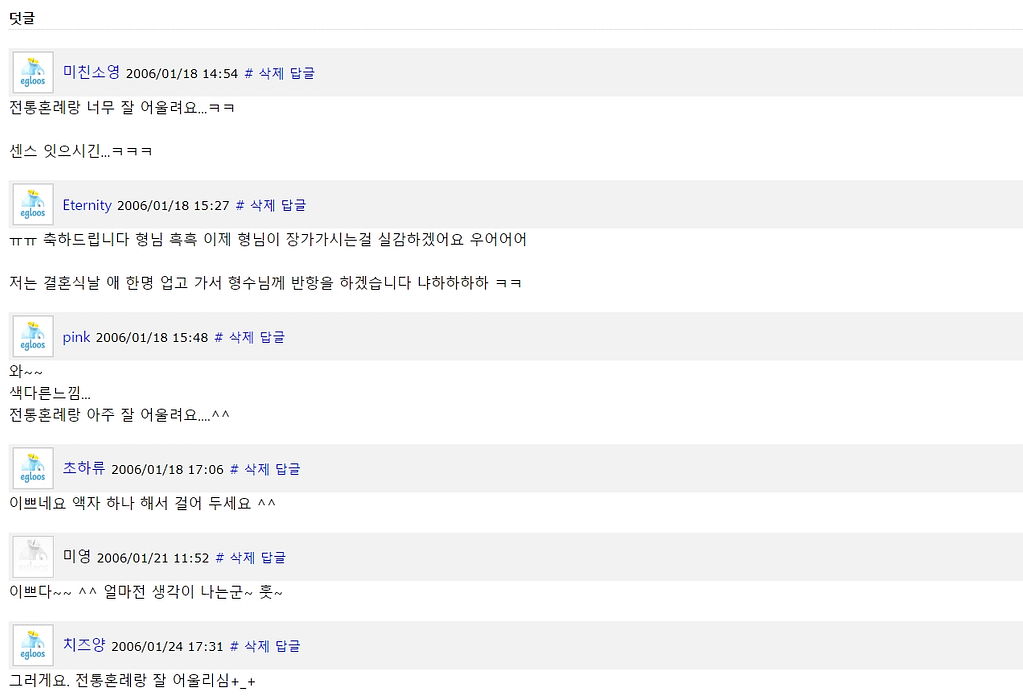The height and width of the screenshot is (696, 1023).
Task: Delete 초하류's comment
Action: click(257, 469)
